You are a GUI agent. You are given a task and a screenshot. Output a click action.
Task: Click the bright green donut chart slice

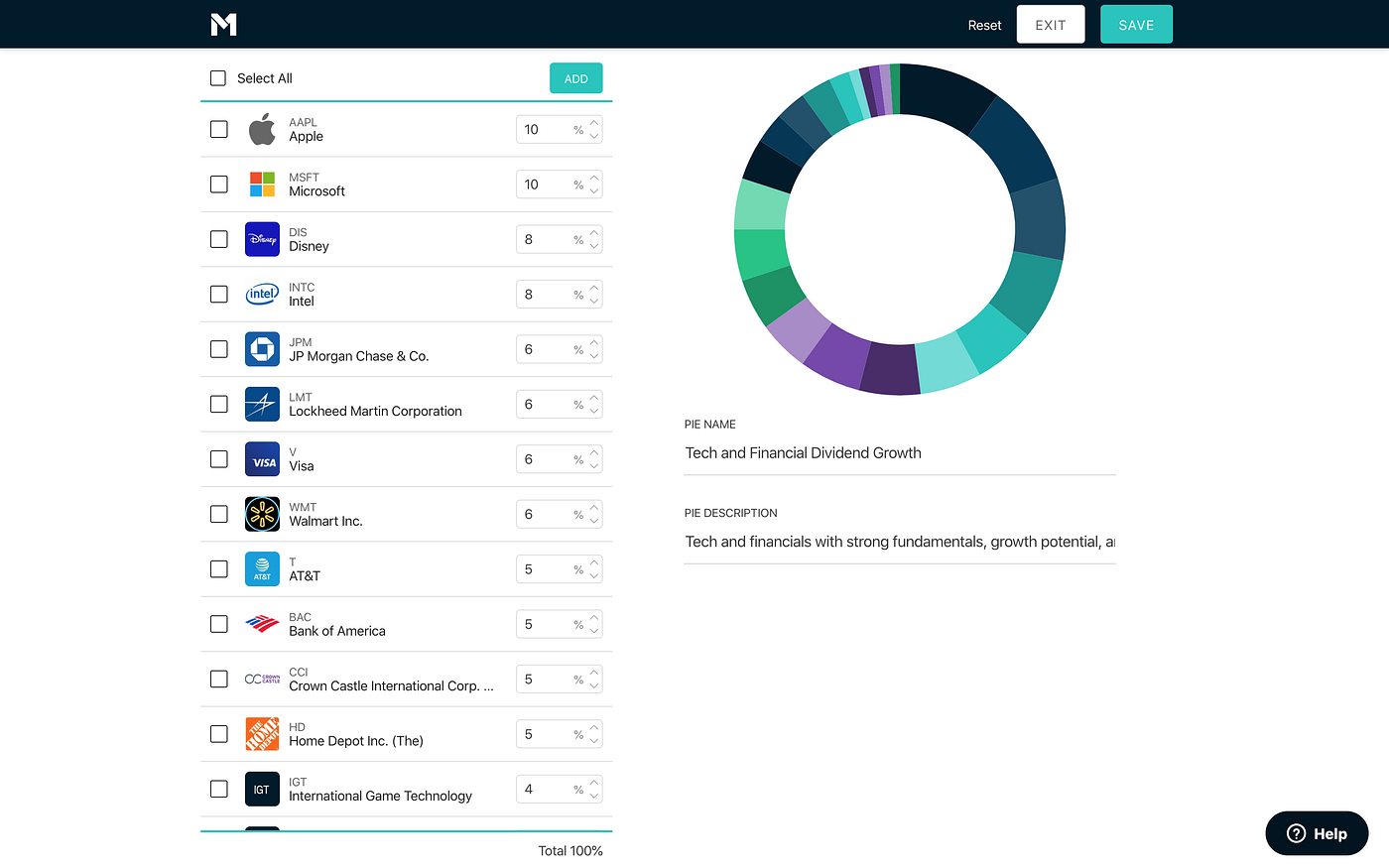tap(762, 253)
